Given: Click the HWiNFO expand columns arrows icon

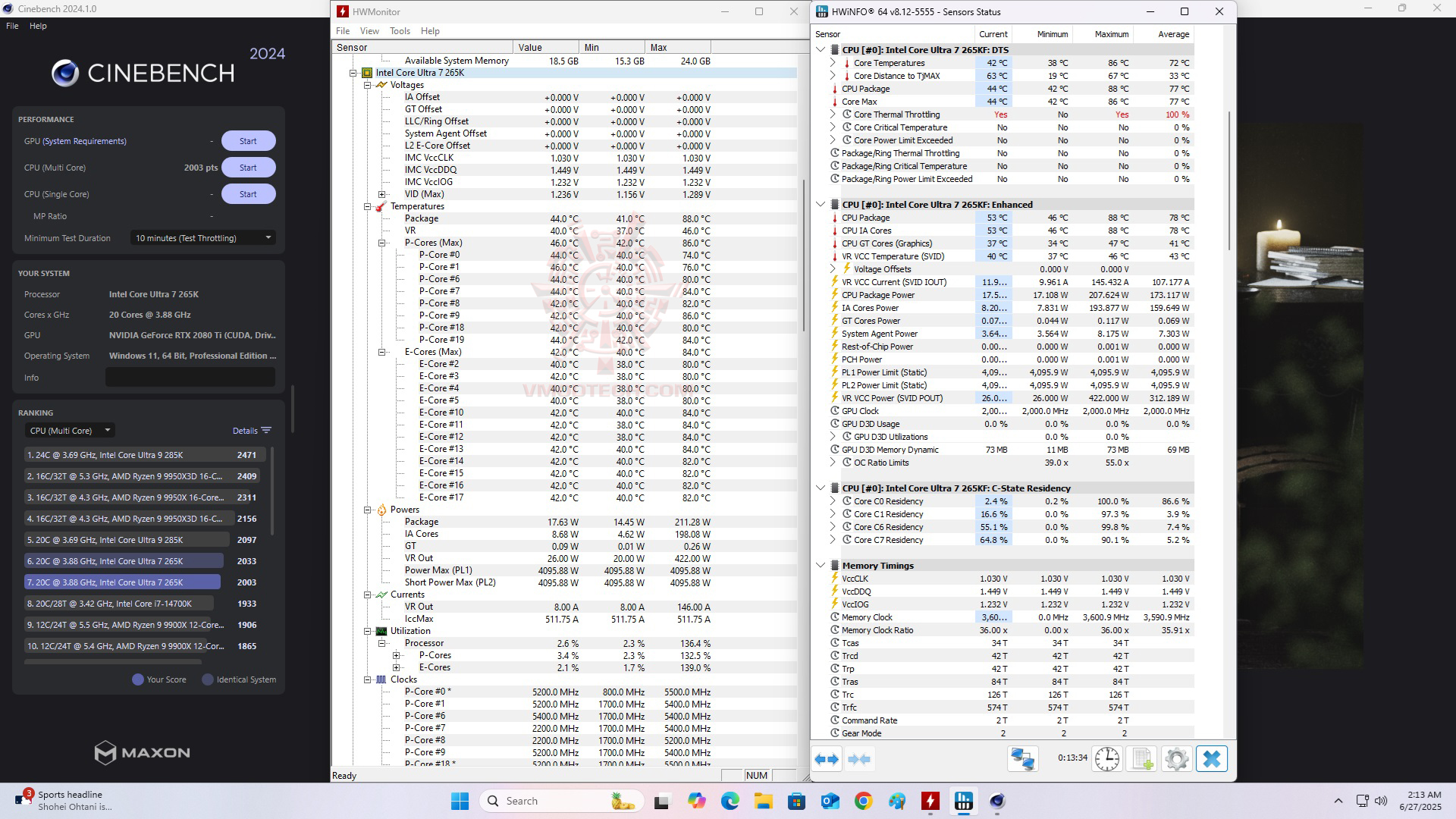Looking at the screenshot, I should tap(827, 759).
